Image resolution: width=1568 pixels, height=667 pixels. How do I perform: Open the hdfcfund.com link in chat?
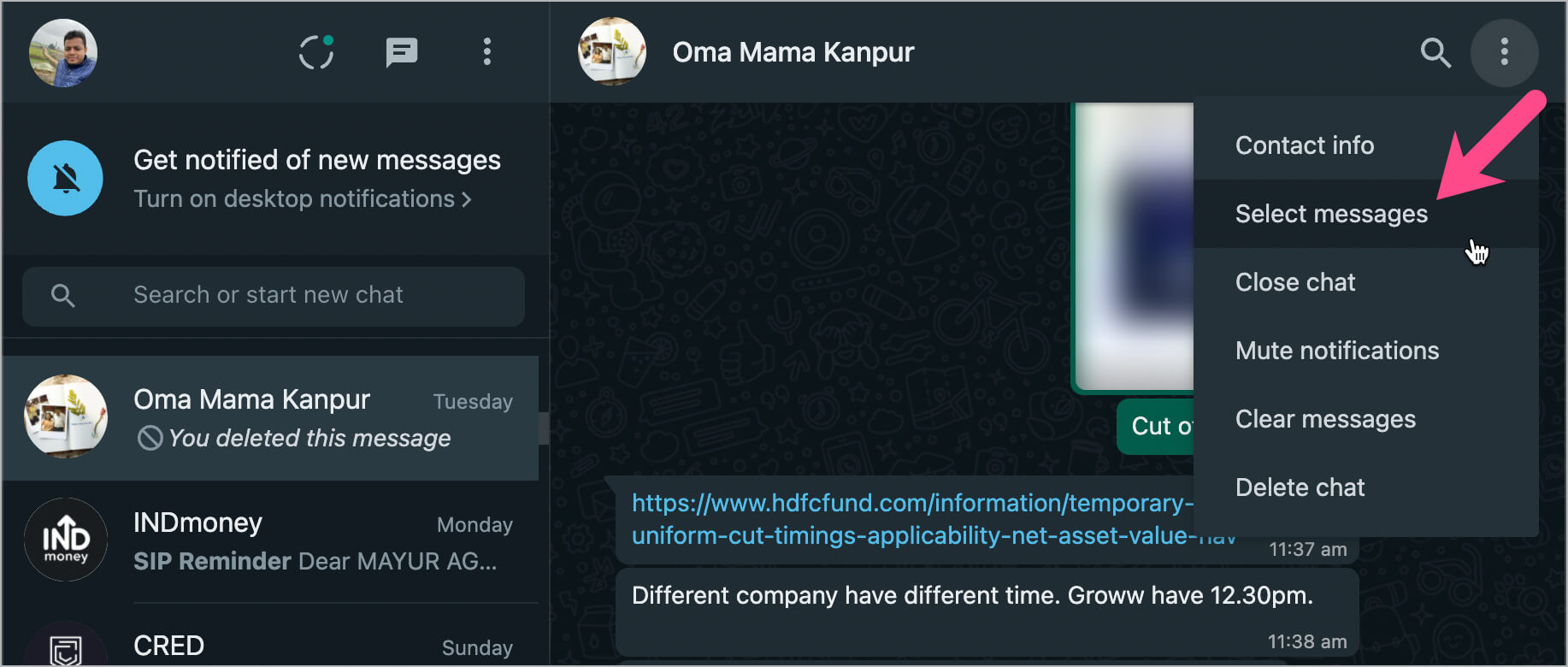click(x=911, y=519)
